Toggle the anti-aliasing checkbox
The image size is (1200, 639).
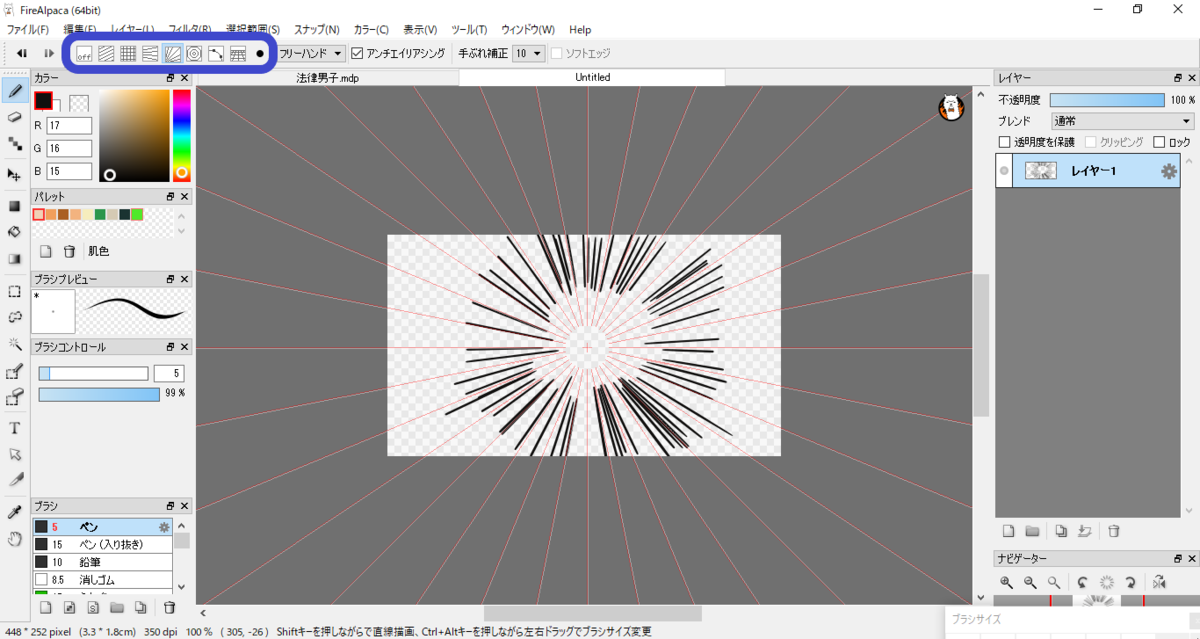click(358, 53)
